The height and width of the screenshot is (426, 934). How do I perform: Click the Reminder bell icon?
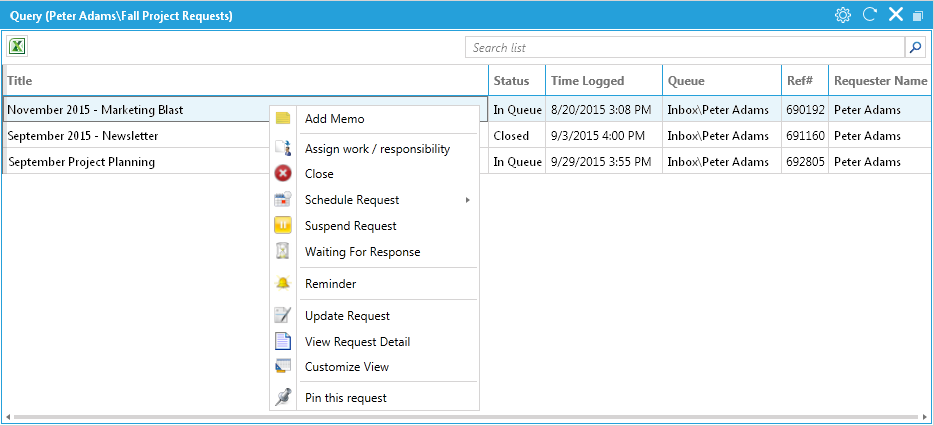283,284
